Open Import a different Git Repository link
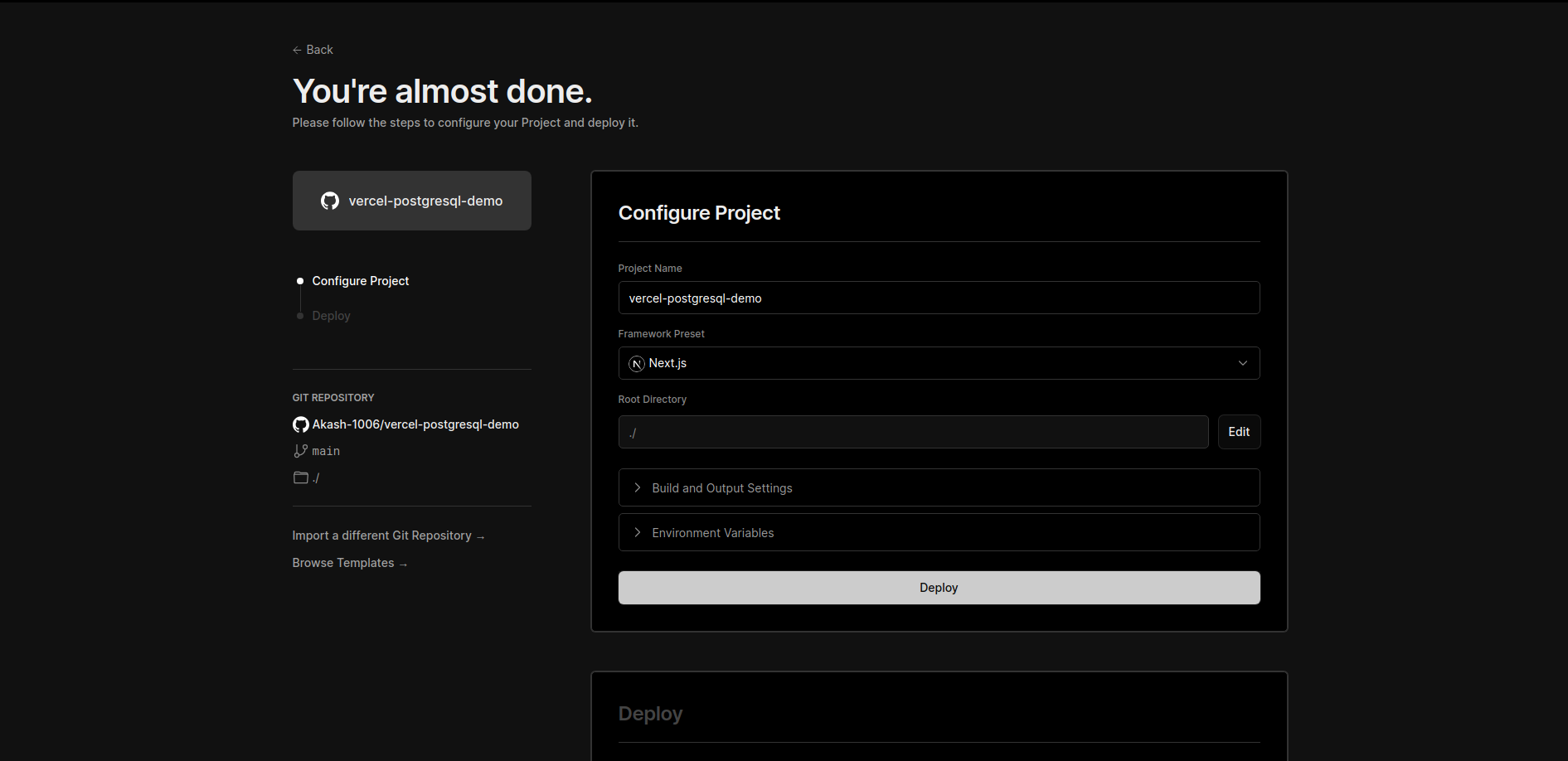The width and height of the screenshot is (1568, 761). click(388, 536)
